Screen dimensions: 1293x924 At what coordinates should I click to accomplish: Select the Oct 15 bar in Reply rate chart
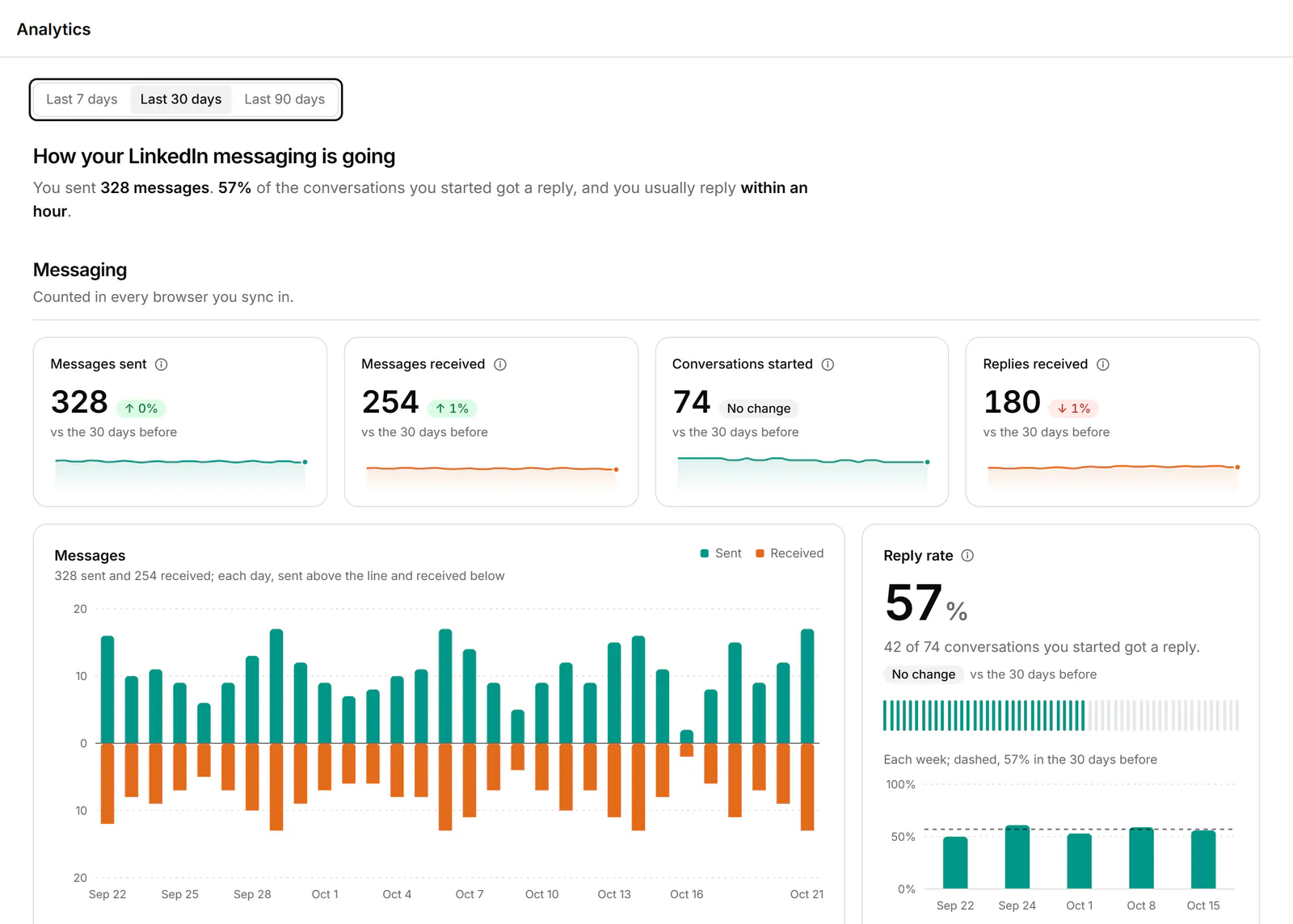coord(1203,859)
